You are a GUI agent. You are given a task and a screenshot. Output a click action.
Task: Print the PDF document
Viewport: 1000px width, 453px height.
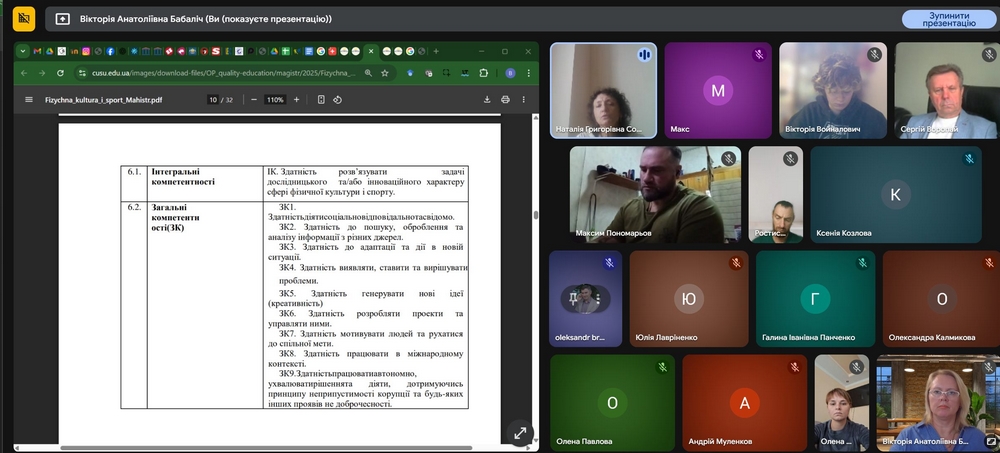coord(505,100)
